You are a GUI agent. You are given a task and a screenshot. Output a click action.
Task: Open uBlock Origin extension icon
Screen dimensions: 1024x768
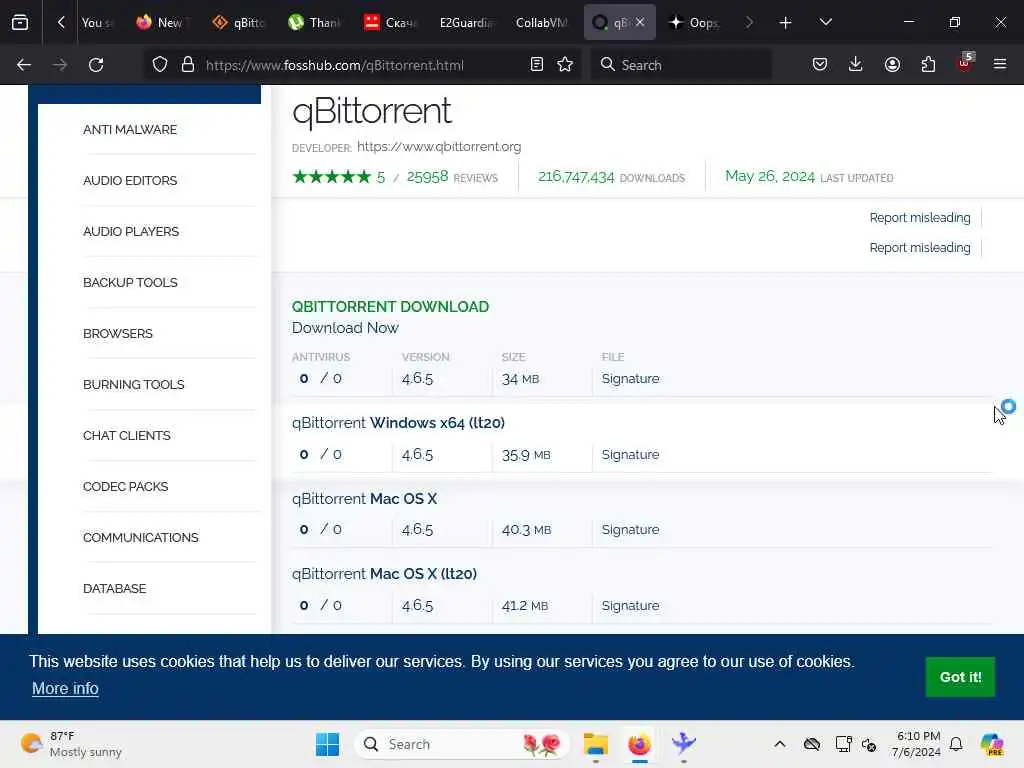tap(965, 64)
